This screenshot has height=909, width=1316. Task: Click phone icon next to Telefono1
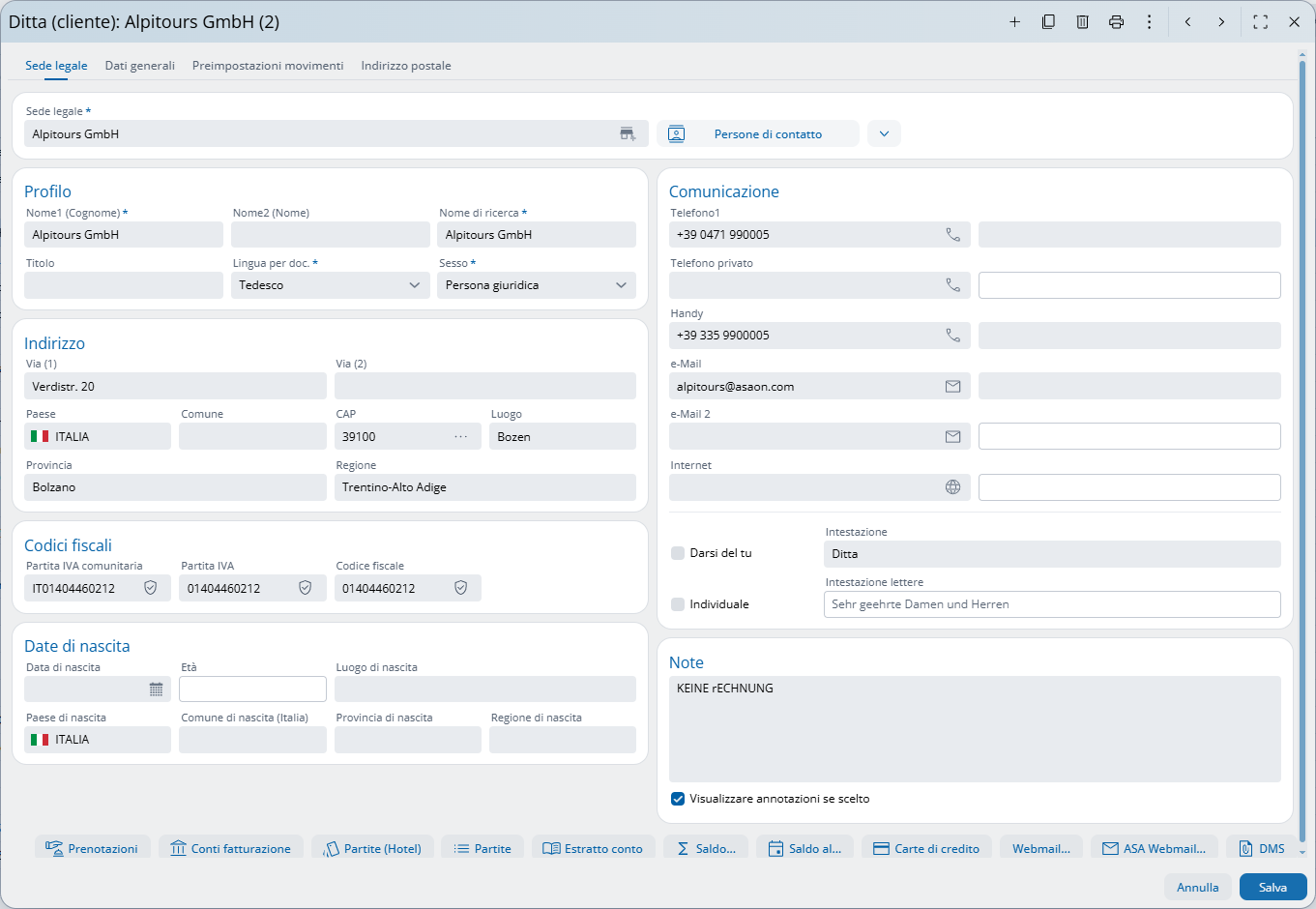coord(952,235)
